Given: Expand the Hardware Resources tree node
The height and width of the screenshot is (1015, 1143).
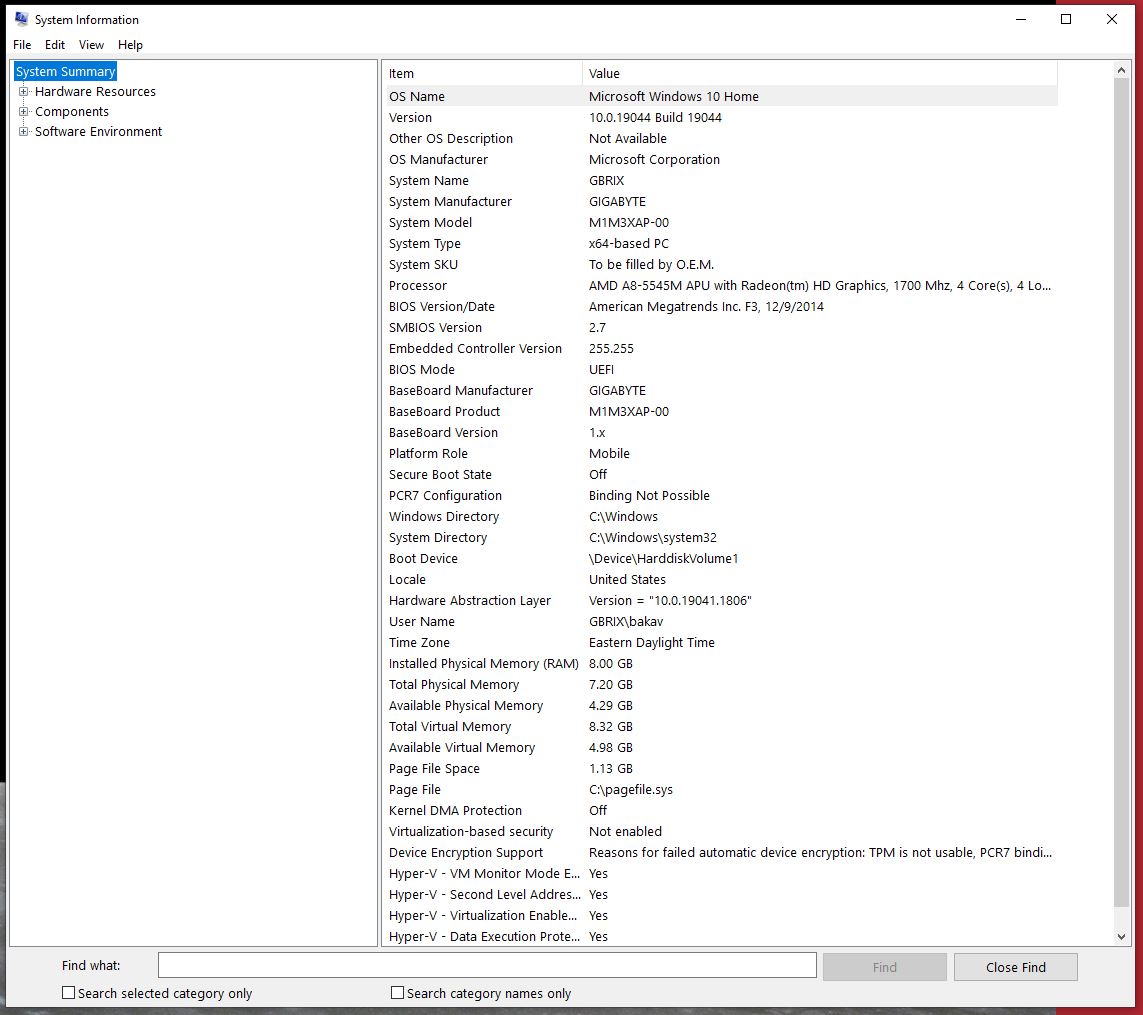Looking at the screenshot, I should pyautogui.click(x=24, y=92).
